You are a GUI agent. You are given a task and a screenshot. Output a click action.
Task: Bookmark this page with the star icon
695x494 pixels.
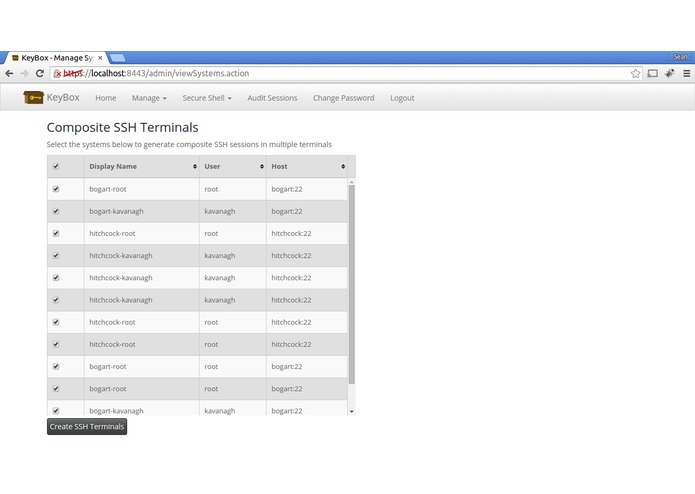click(635, 74)
